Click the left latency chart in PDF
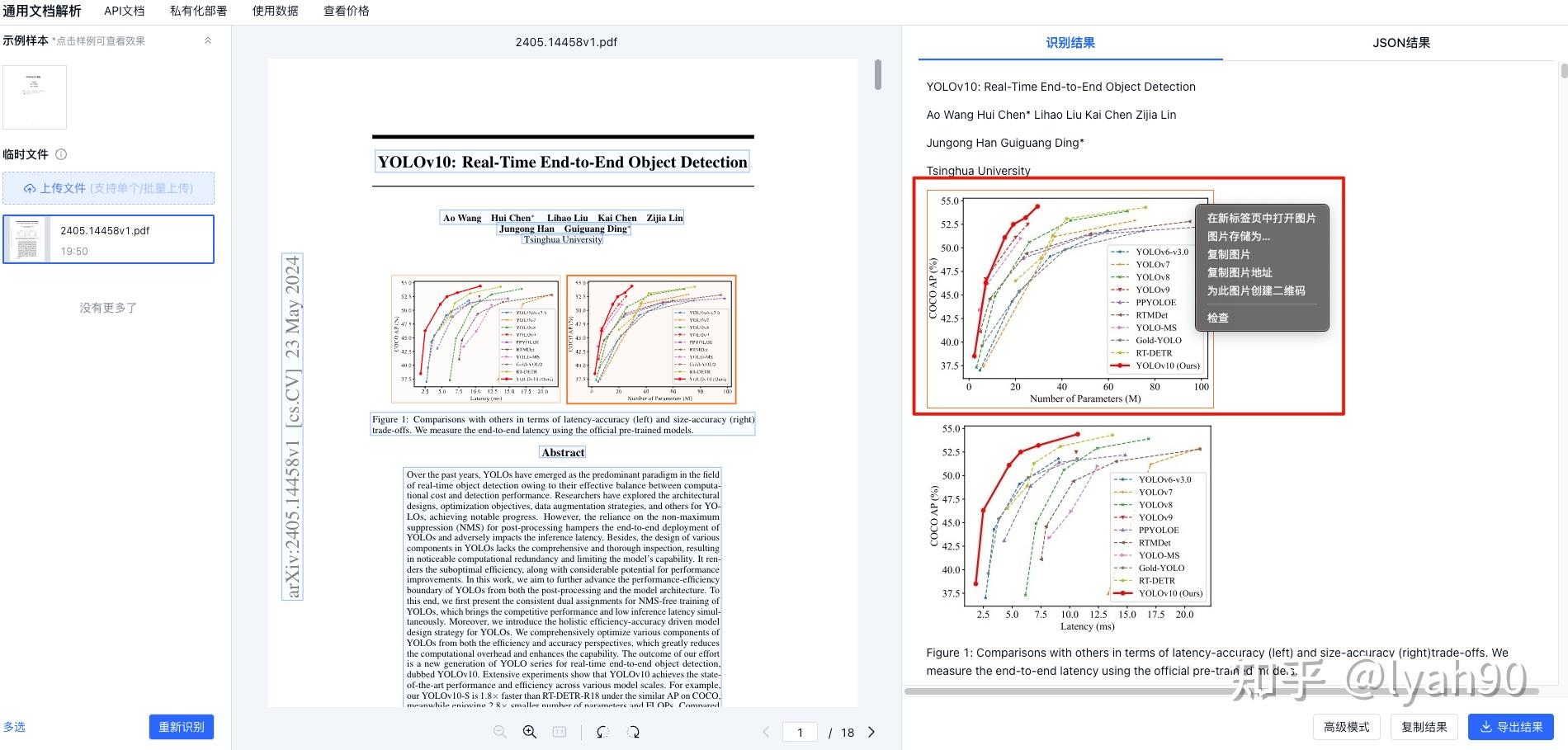The height and width of the screenshot is (750, 1568). (x=476, y=339)
